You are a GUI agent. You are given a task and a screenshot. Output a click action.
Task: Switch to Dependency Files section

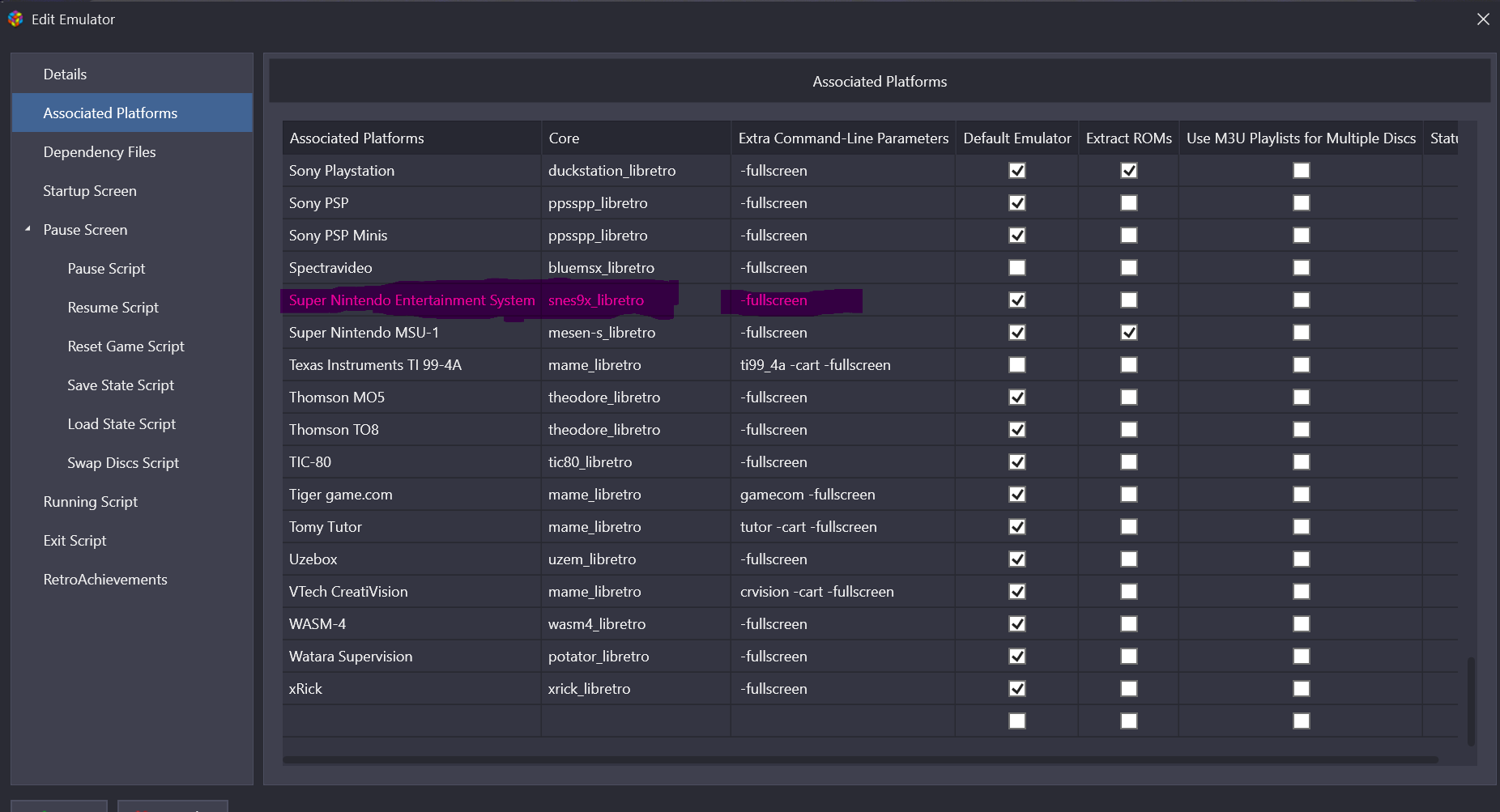(x=100, y=152)
